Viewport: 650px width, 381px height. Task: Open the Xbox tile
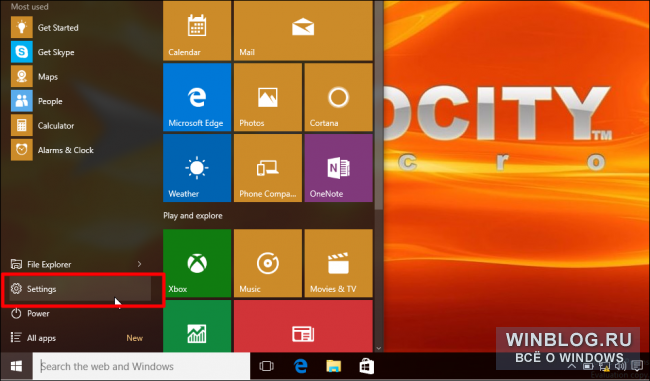pyautogui.click(x=197, y=263)
